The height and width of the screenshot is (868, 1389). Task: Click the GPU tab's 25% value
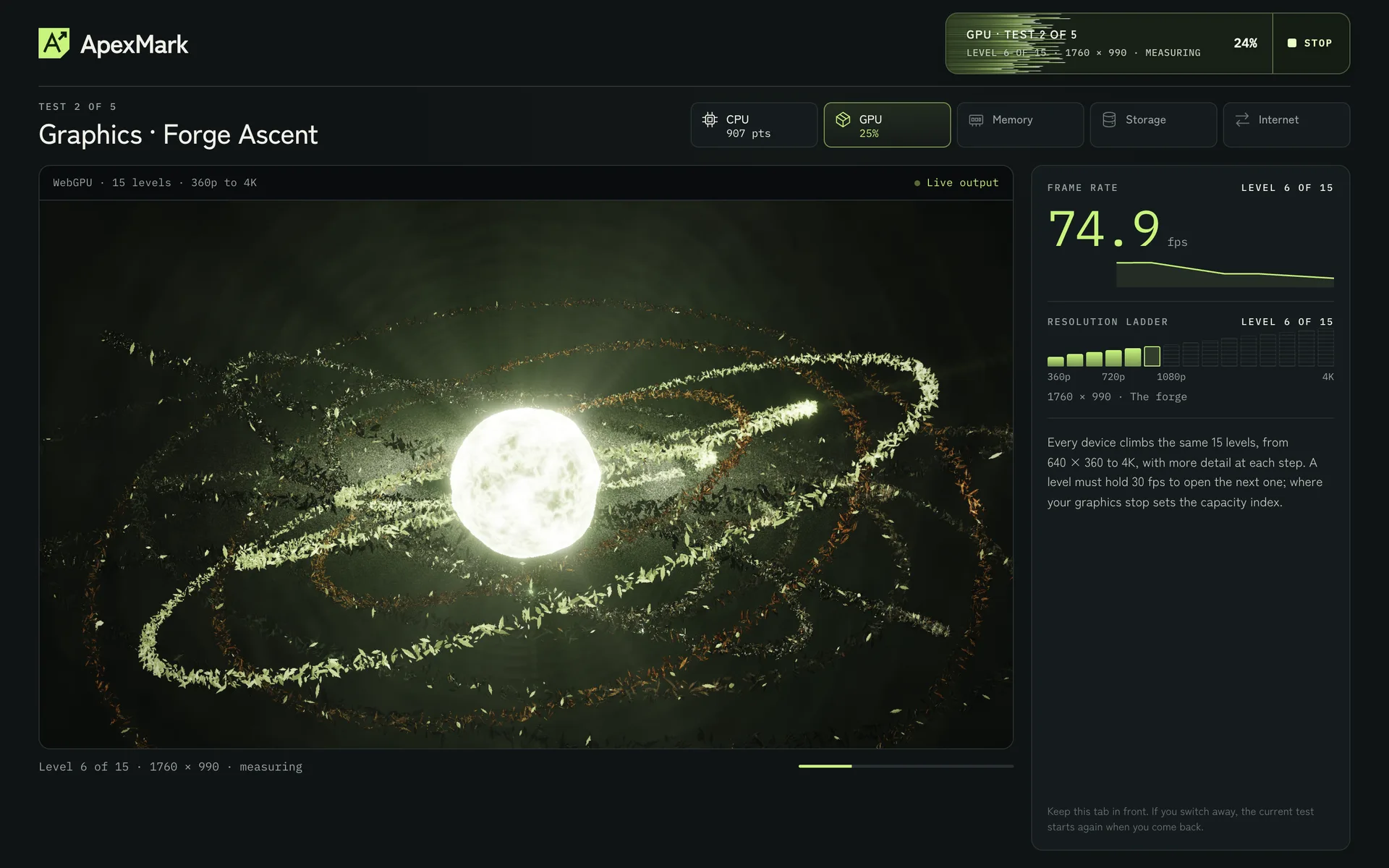869,134
